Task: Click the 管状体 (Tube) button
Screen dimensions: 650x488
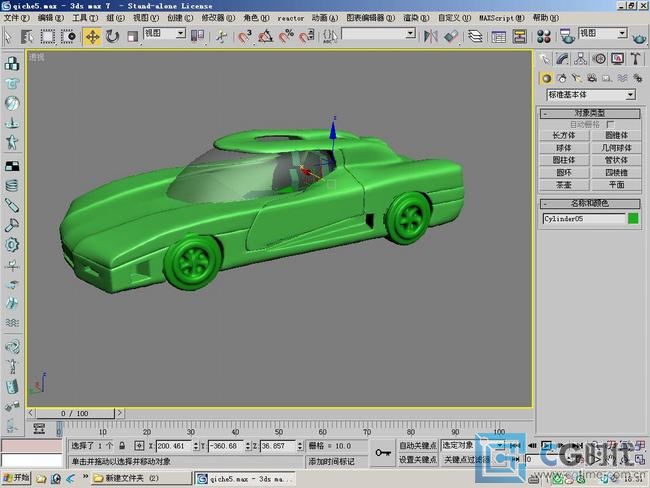Action: [616, 160]
